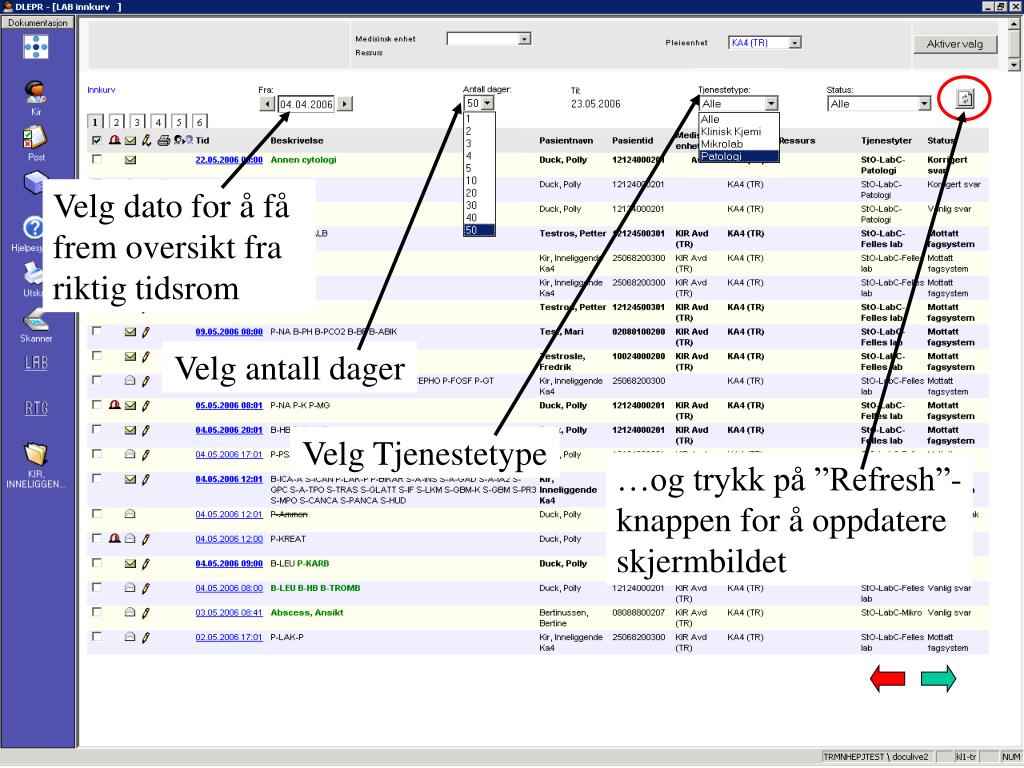
Task: Choose Mikrolab in Tjenestetype list
Action: (739, 144)
